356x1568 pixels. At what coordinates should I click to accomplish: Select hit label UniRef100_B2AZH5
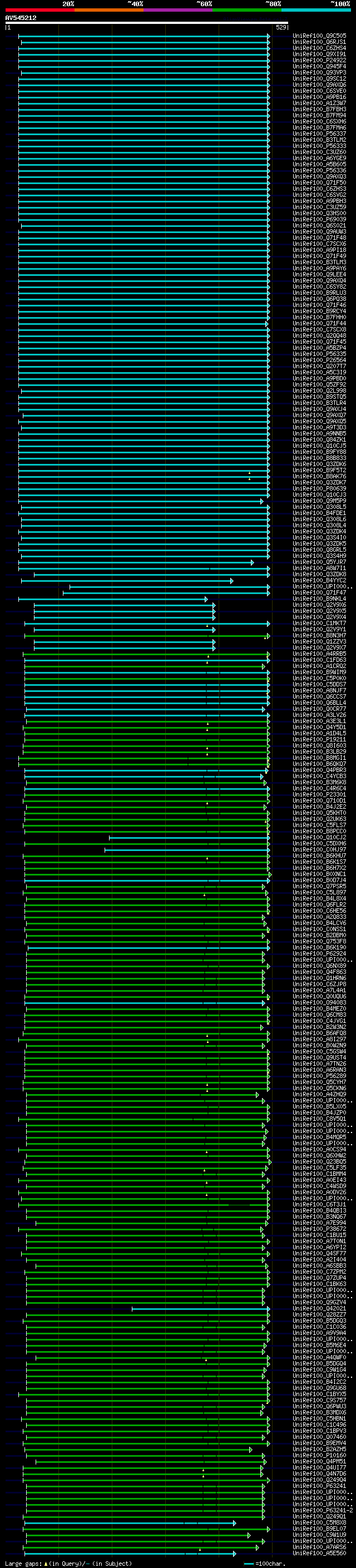point(319,1450)
